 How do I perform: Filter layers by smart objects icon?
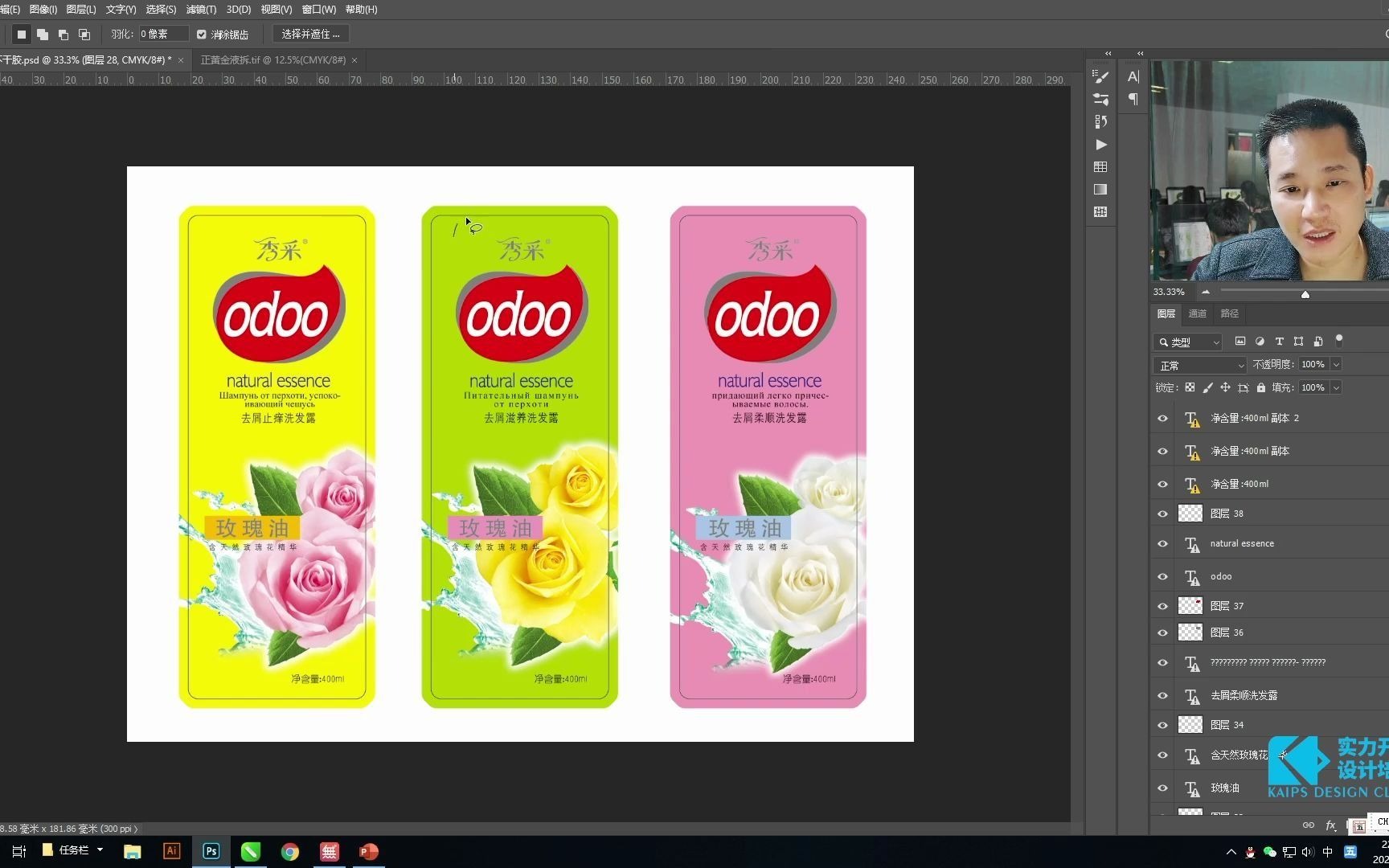pyautogui.click(x=1317, y=341)
